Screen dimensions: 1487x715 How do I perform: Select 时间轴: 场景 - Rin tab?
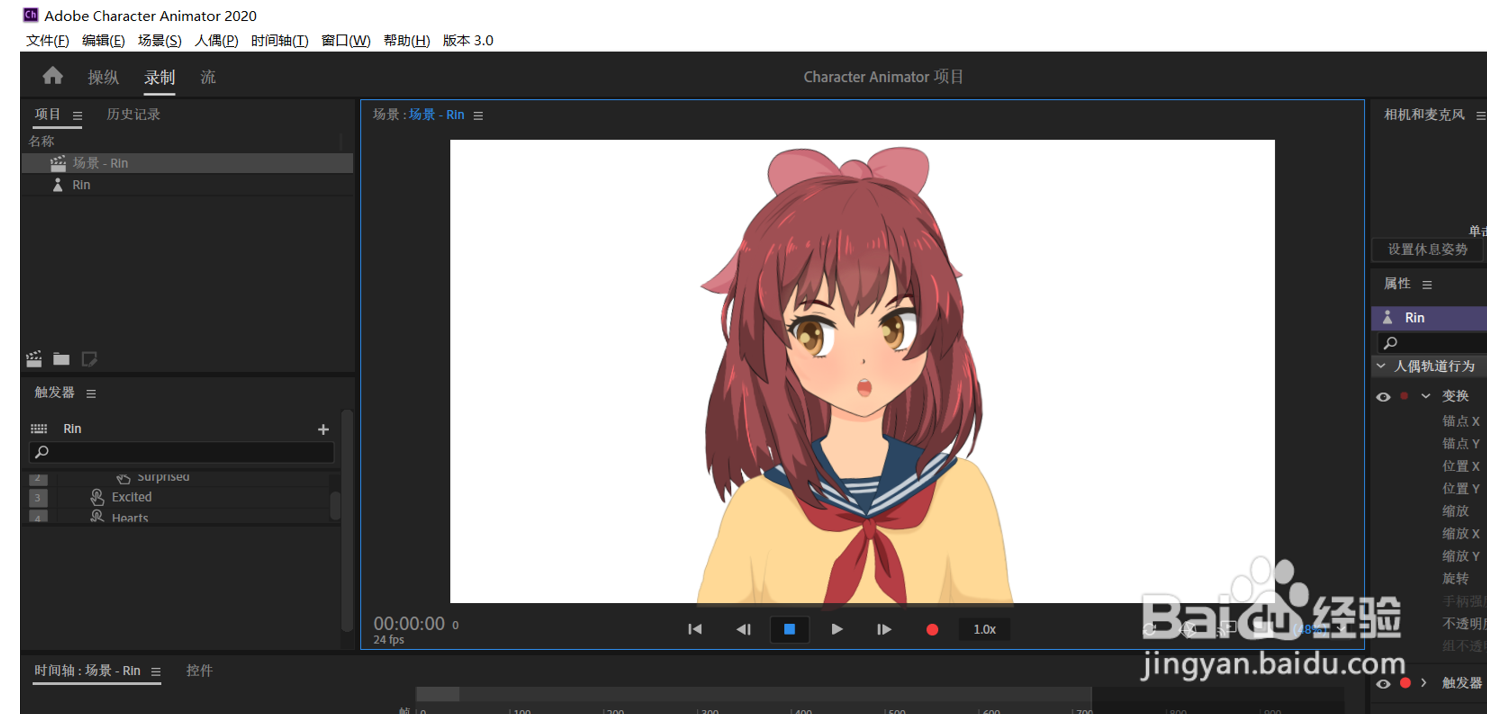click(88, 670)
